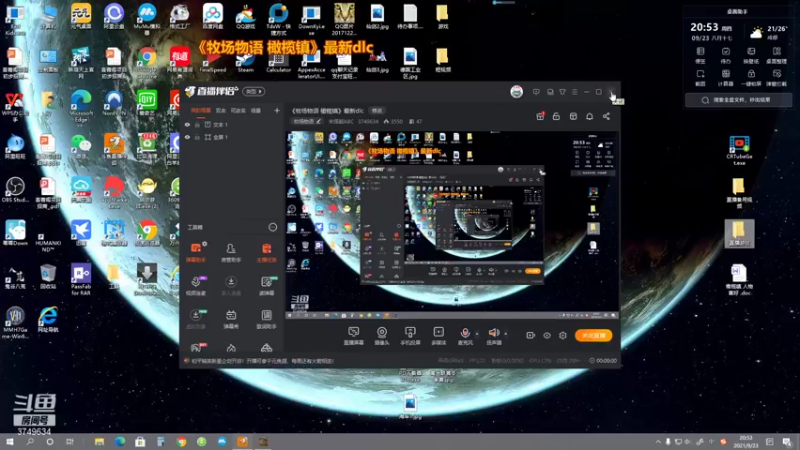800x450 pixels.
Task: Open Microsoft Store from the taskbar
Action: [x=140, y=441]
